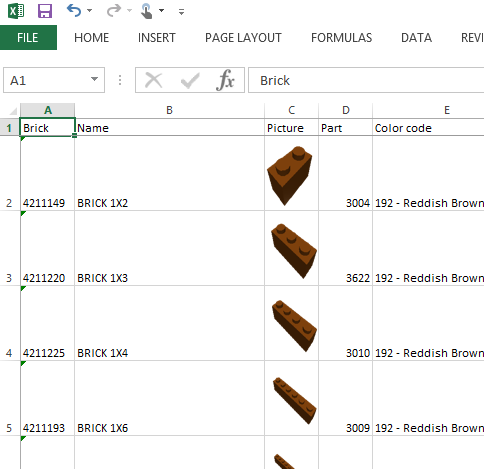
Task: Select cell with 4211225
Action: (x=48, y=323)
